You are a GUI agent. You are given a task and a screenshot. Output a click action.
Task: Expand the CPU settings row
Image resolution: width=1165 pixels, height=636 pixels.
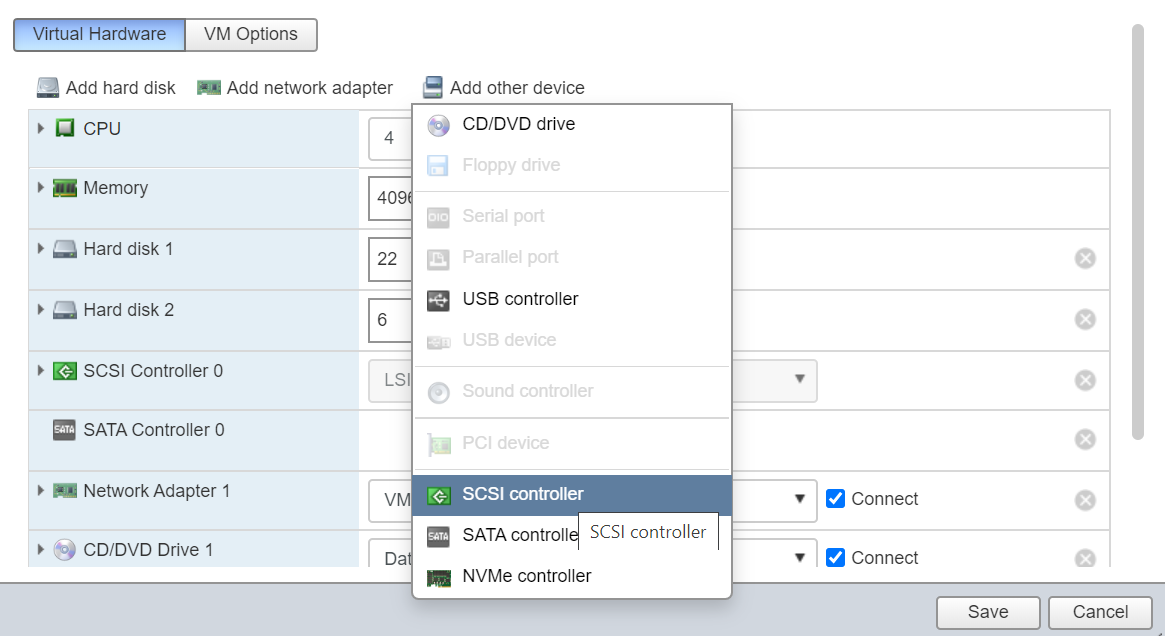41,128
